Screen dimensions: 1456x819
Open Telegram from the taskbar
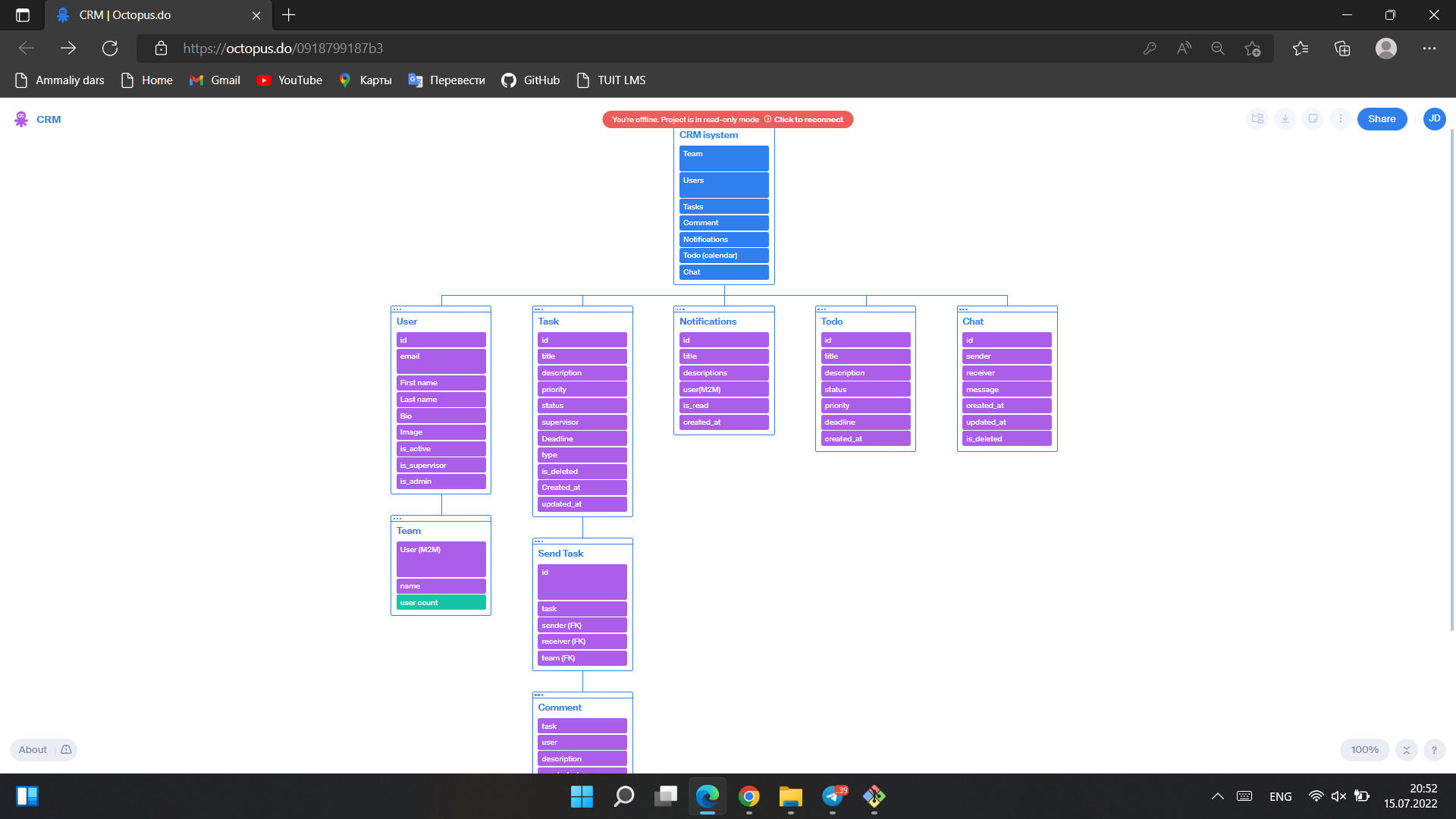click(x=833, y=796)
